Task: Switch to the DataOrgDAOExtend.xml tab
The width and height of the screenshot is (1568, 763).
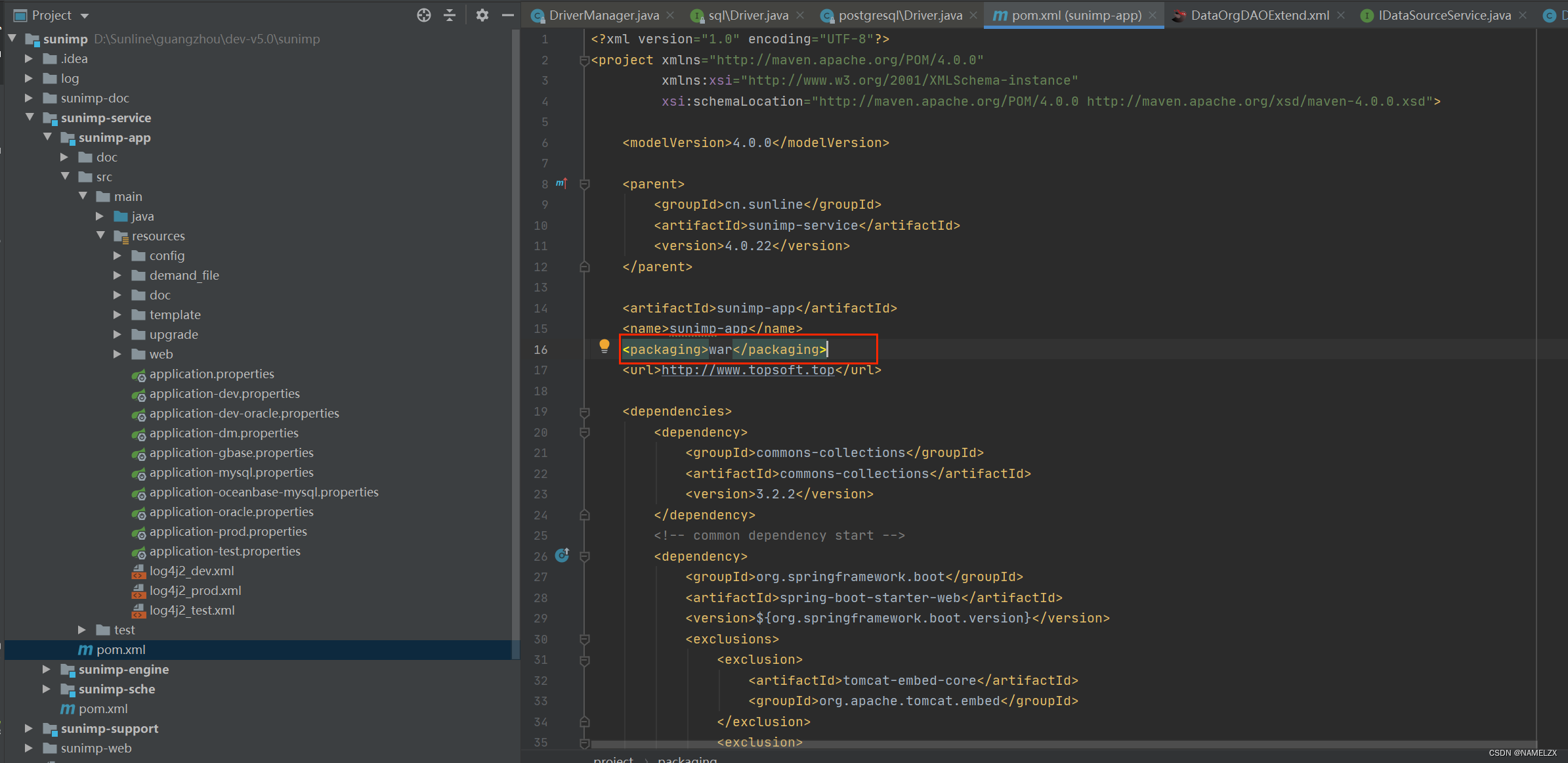Action: click(1259, 15)
